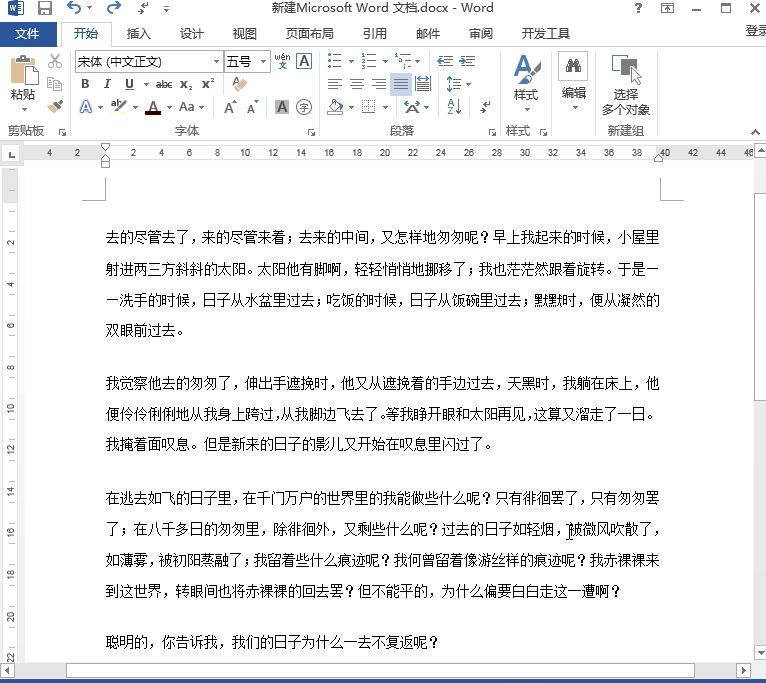Open the 文件 File menu
The image size is (766, 683).
pos(27,34)
